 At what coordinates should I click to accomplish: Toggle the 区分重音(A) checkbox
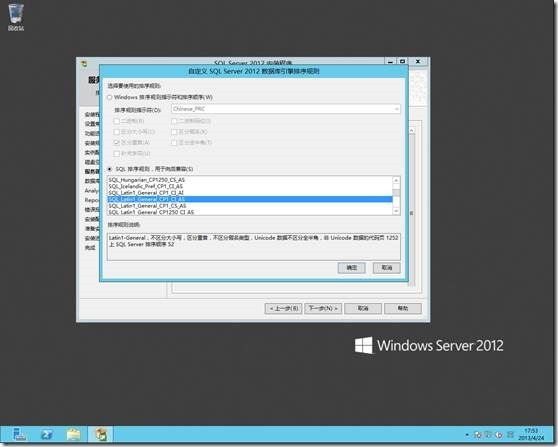(116, 143)
